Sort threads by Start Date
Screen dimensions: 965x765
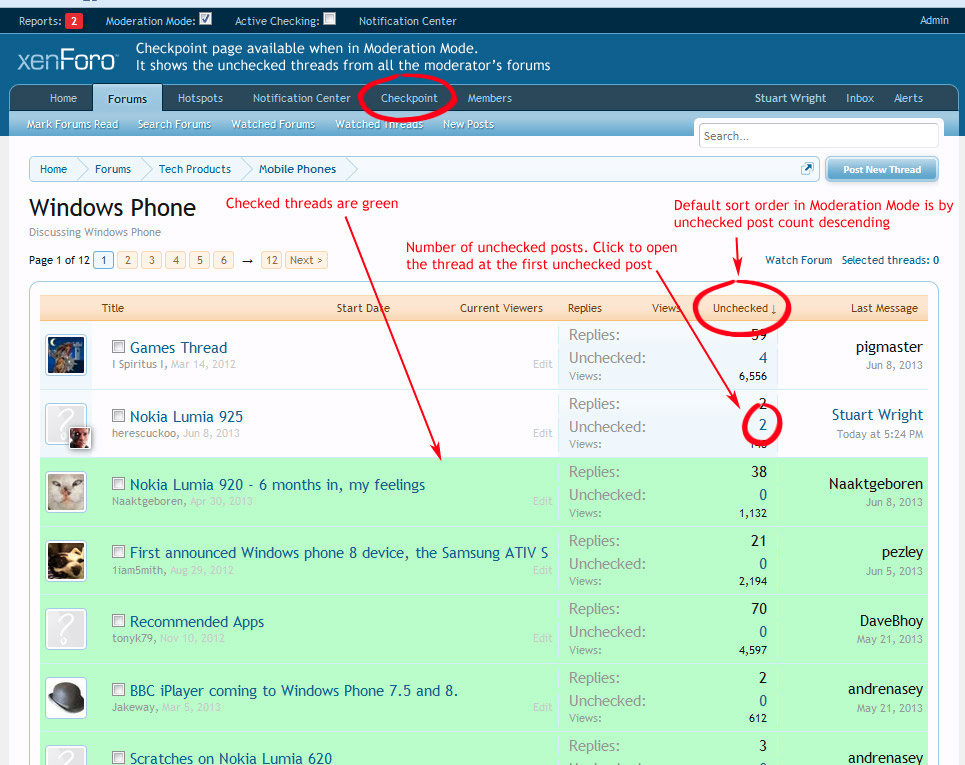pyautogui.click(x=363, y=308)
